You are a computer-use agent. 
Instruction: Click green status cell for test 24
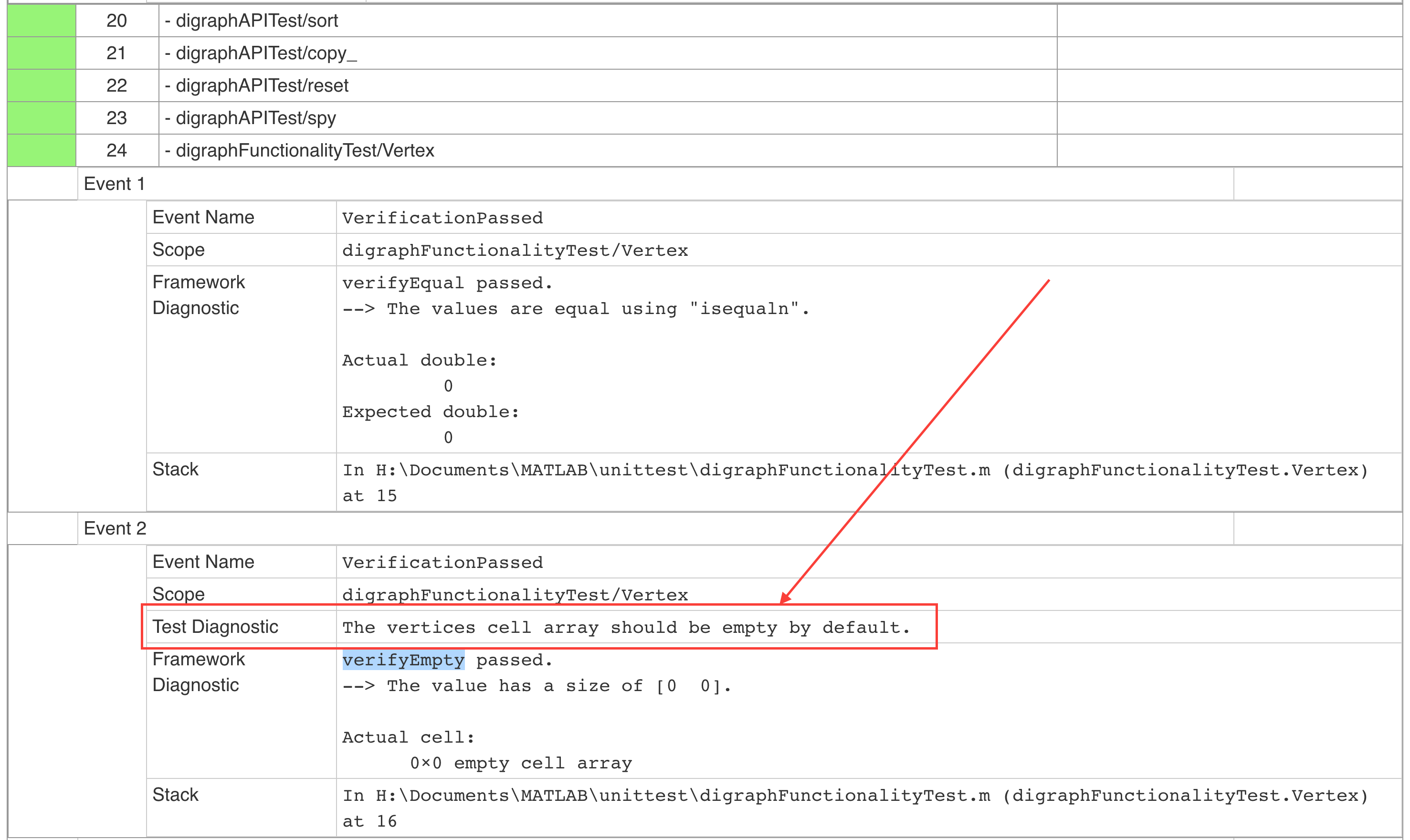pyautogui.click(x=42, y=150)
